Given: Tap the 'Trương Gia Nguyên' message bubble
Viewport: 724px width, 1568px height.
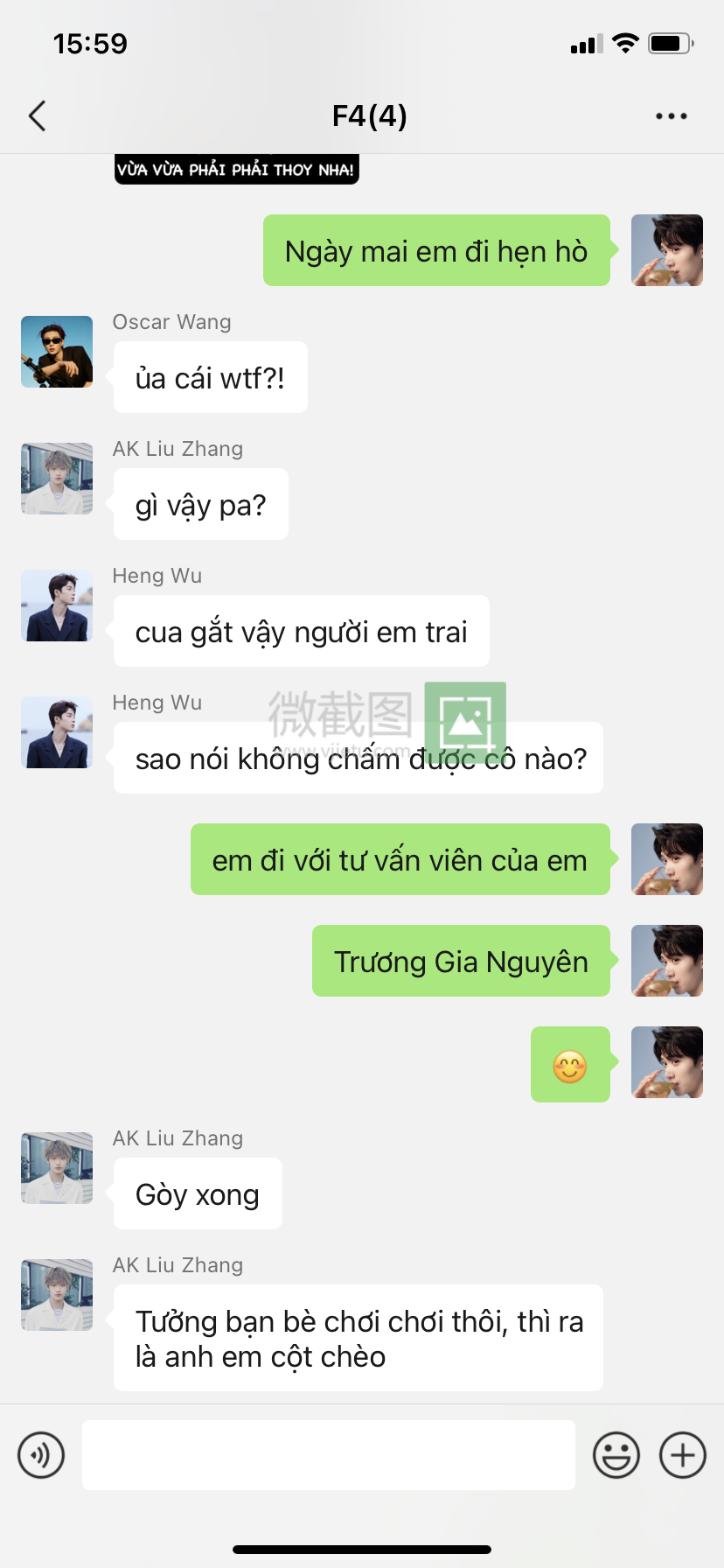Looking at the screenshot, I should coord(461,961).
